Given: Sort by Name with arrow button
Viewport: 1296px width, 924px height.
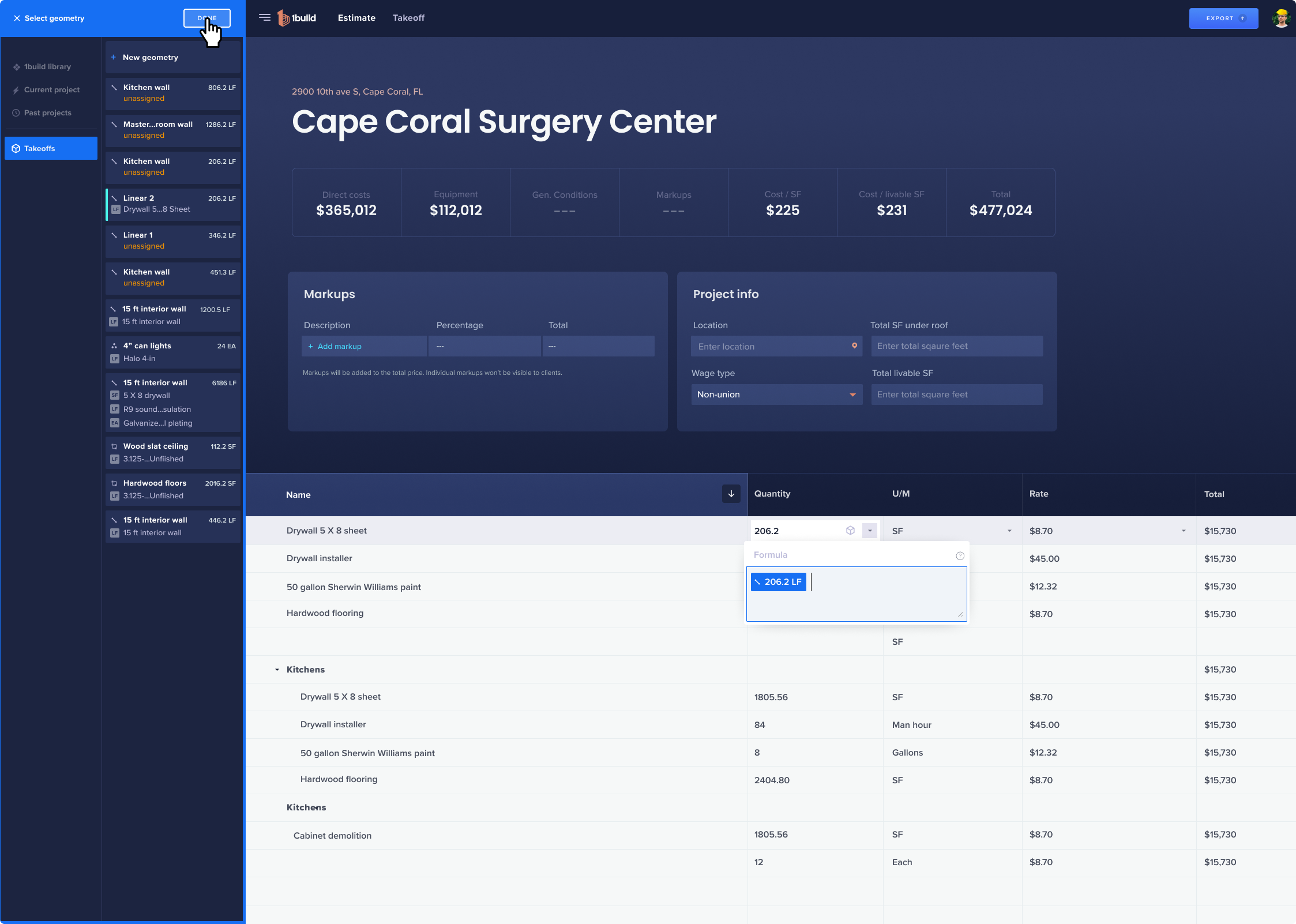Looking at the screenshot, I should 731,494.
